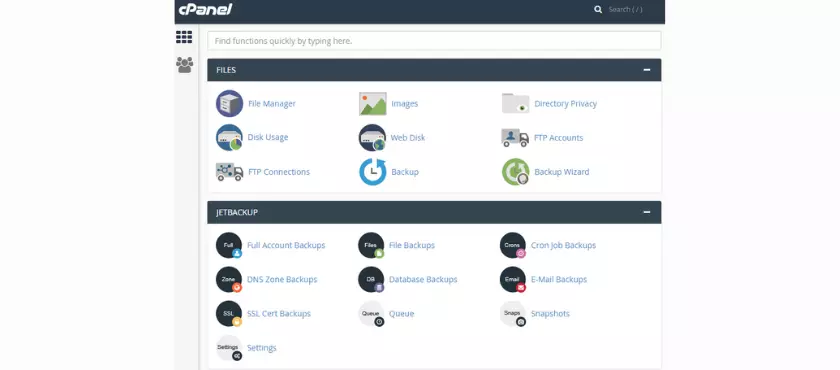Open the File Manager link

272,104
